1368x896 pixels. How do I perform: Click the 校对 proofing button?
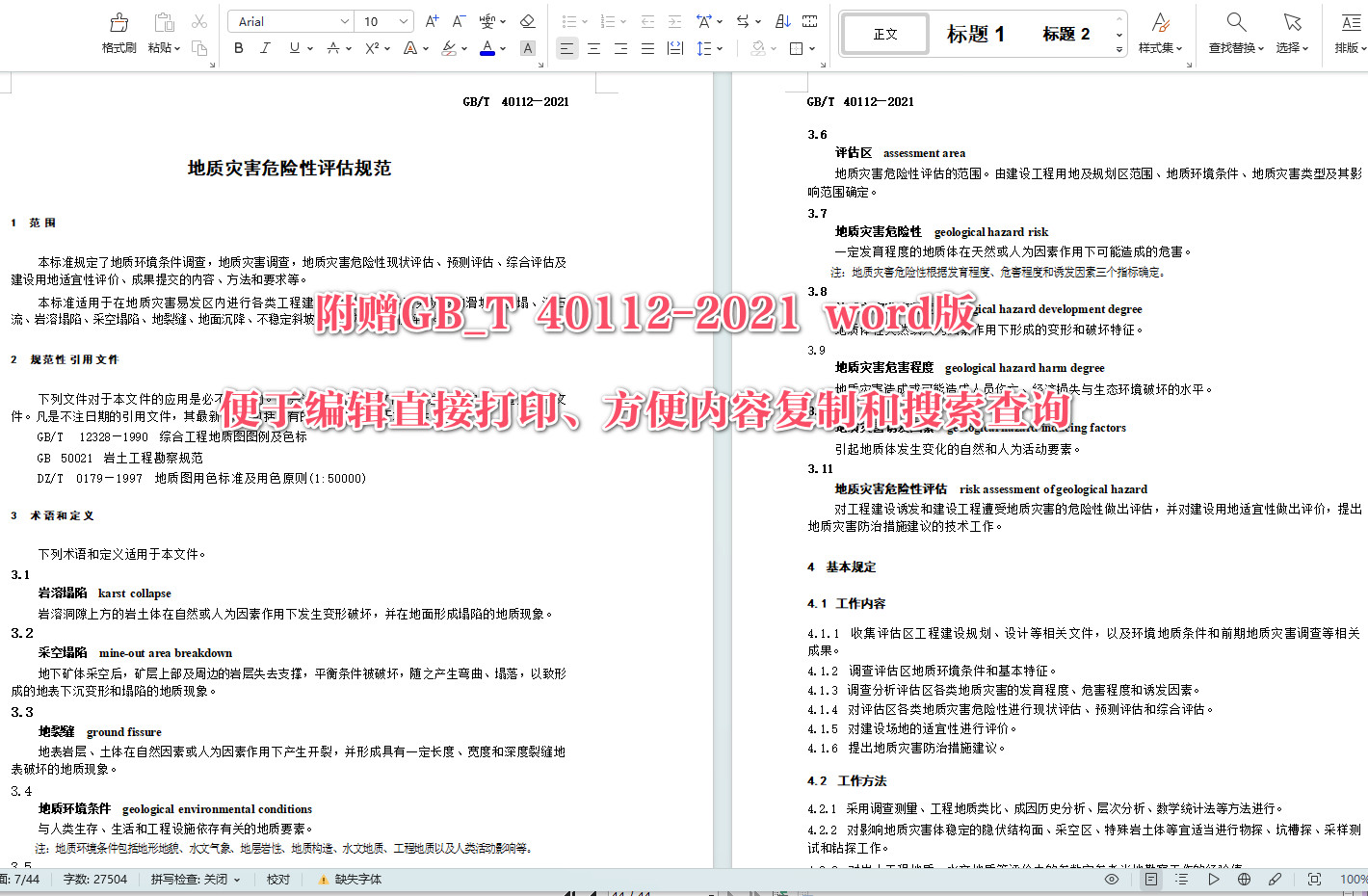click(x=276, y=880)
